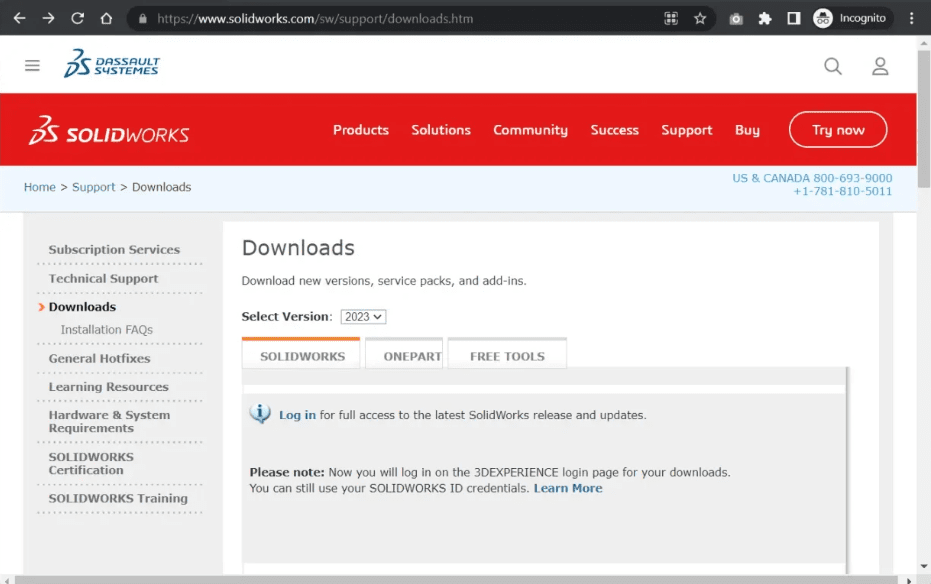Click the Log in link
Screen dimensions: 931x584
click(x=297, y=415)
